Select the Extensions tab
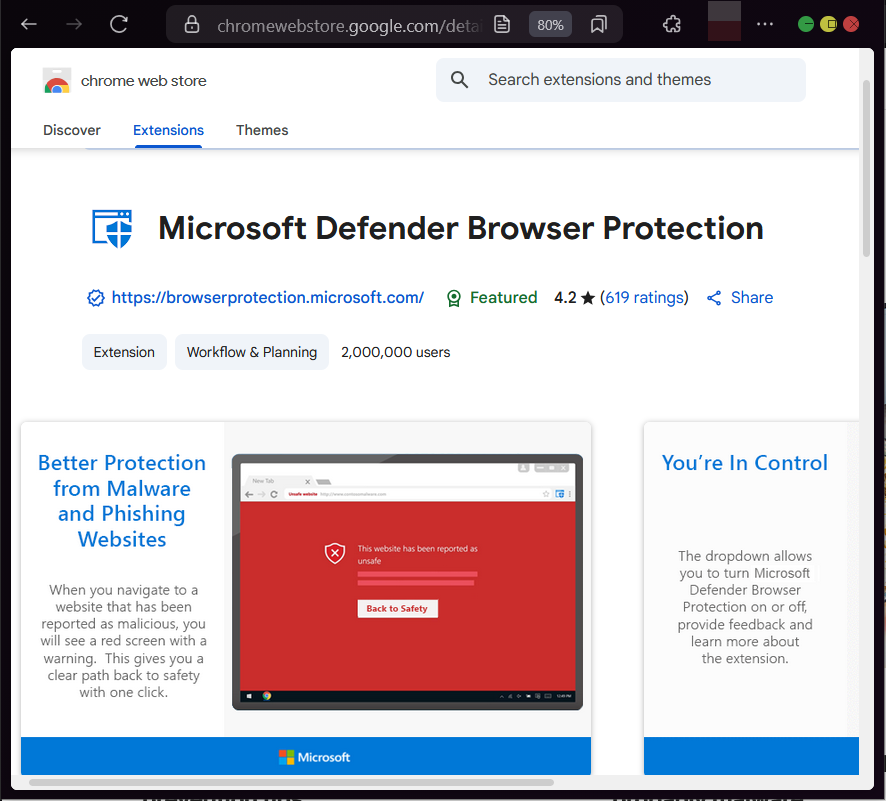886x801 pixels. (168, 130)
